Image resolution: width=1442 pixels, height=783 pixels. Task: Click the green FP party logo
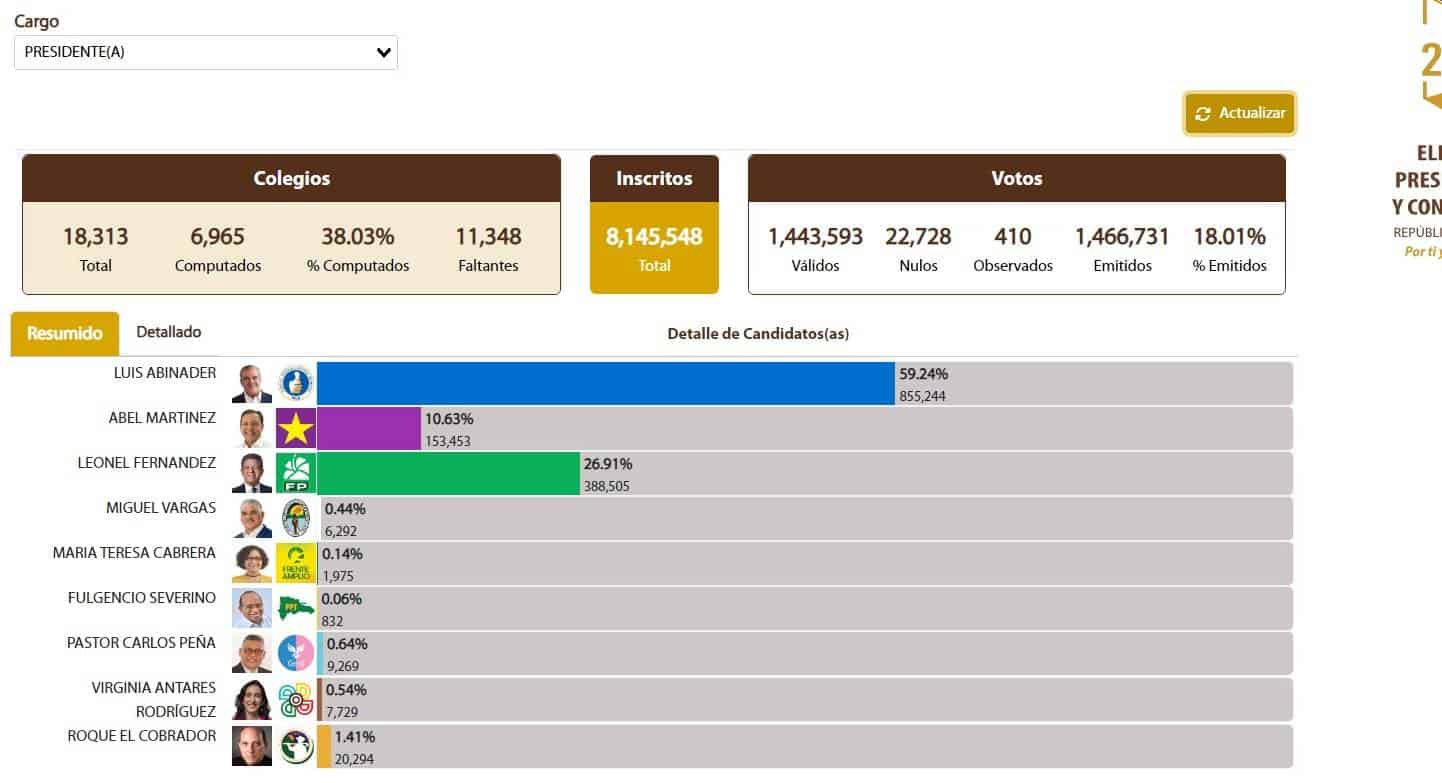click(295, 474)
